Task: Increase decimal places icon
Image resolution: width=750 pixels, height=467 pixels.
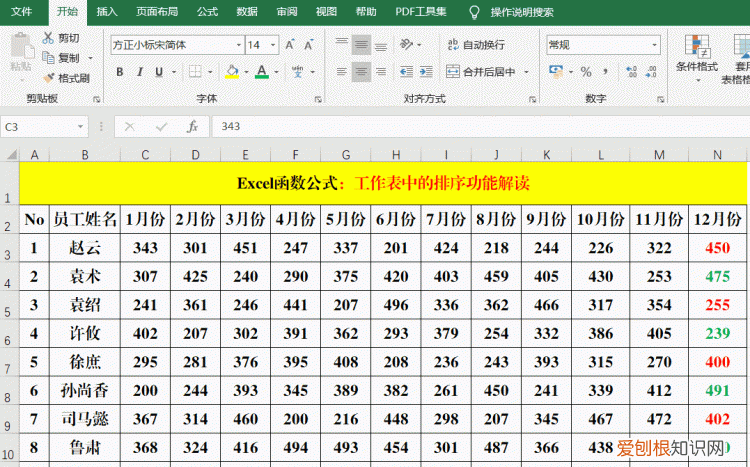Action: (x=631, y=72)
